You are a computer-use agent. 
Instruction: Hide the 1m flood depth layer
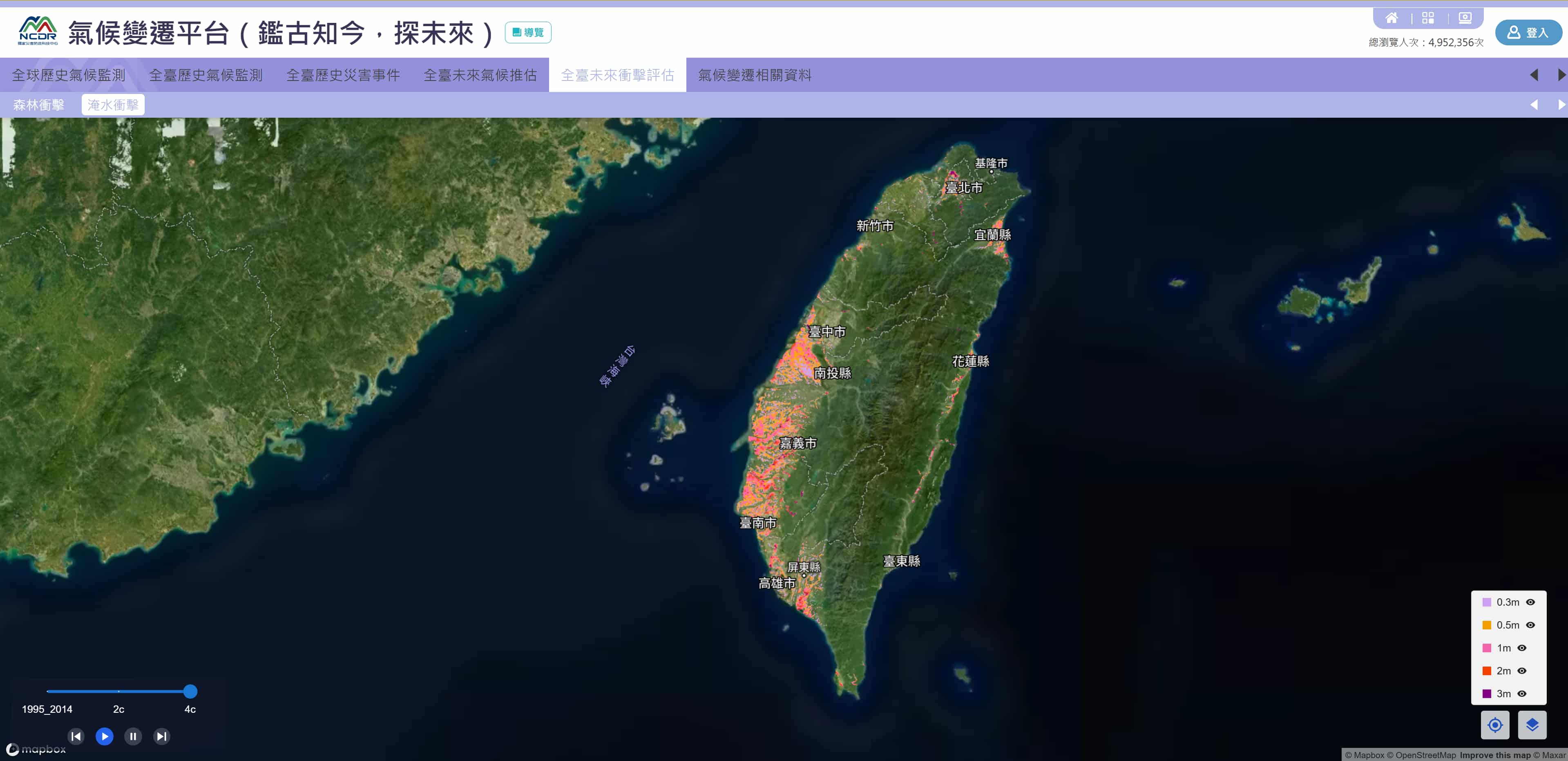click(x=1522, y=648)
